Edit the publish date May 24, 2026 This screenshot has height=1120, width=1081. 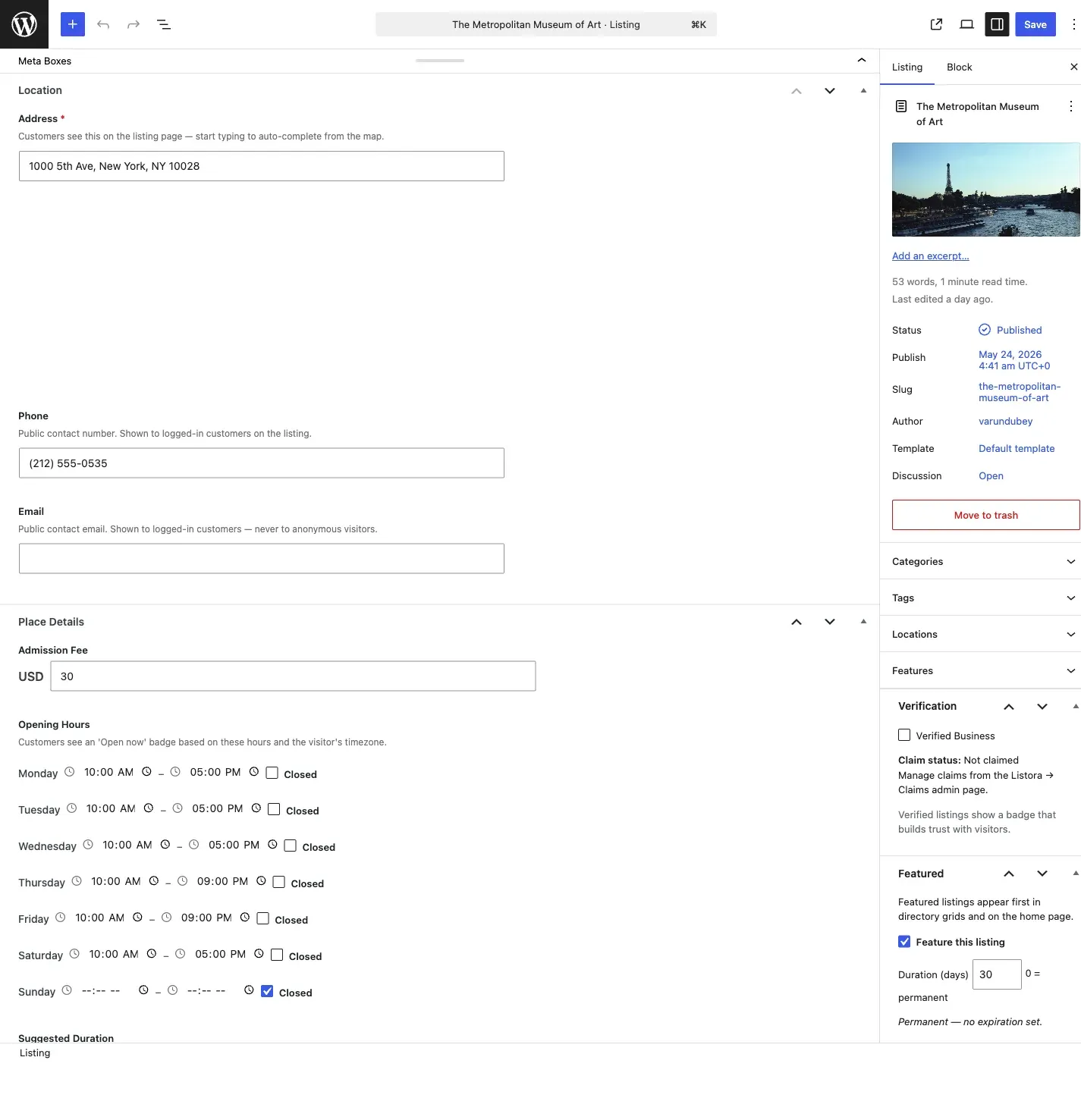[1014, 359]
